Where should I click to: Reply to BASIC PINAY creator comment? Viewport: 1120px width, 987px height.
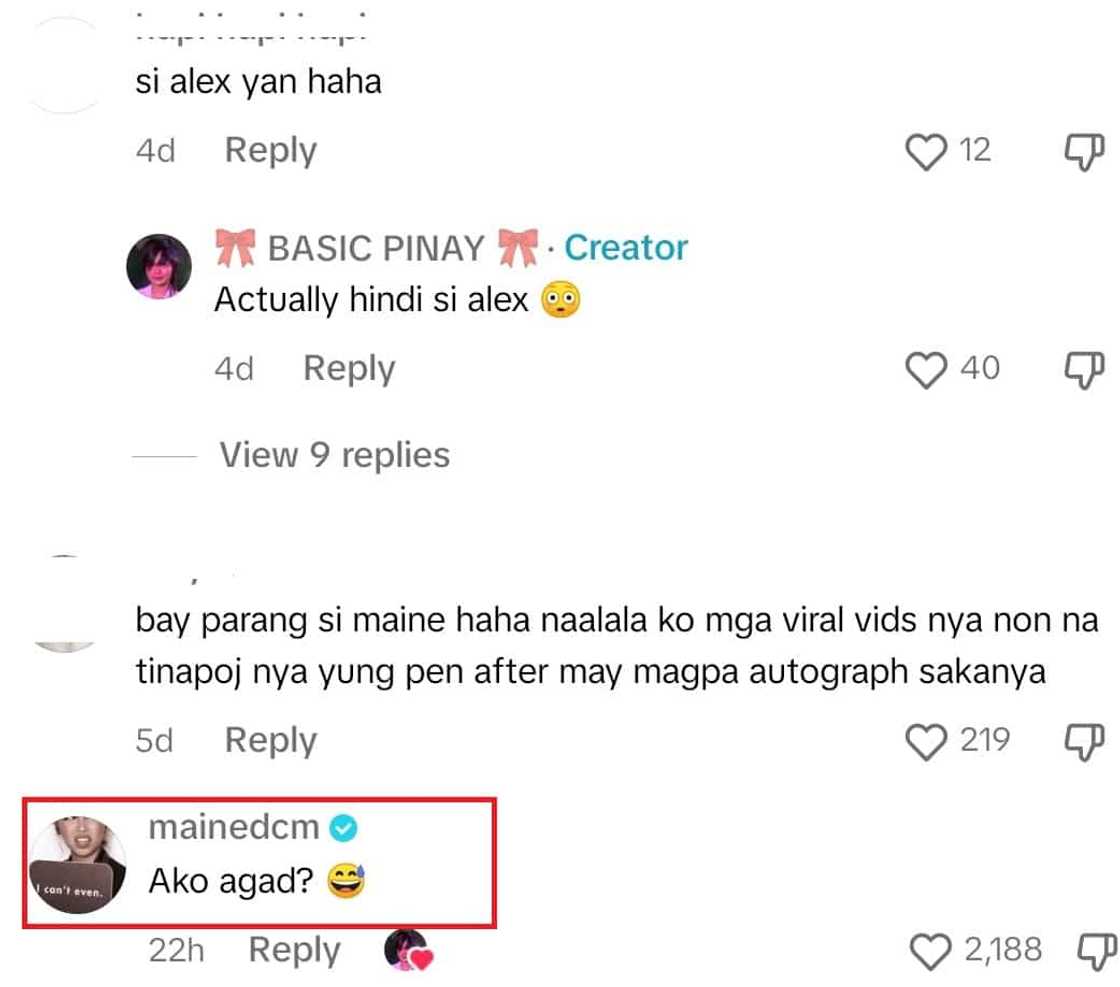(349, 369)
